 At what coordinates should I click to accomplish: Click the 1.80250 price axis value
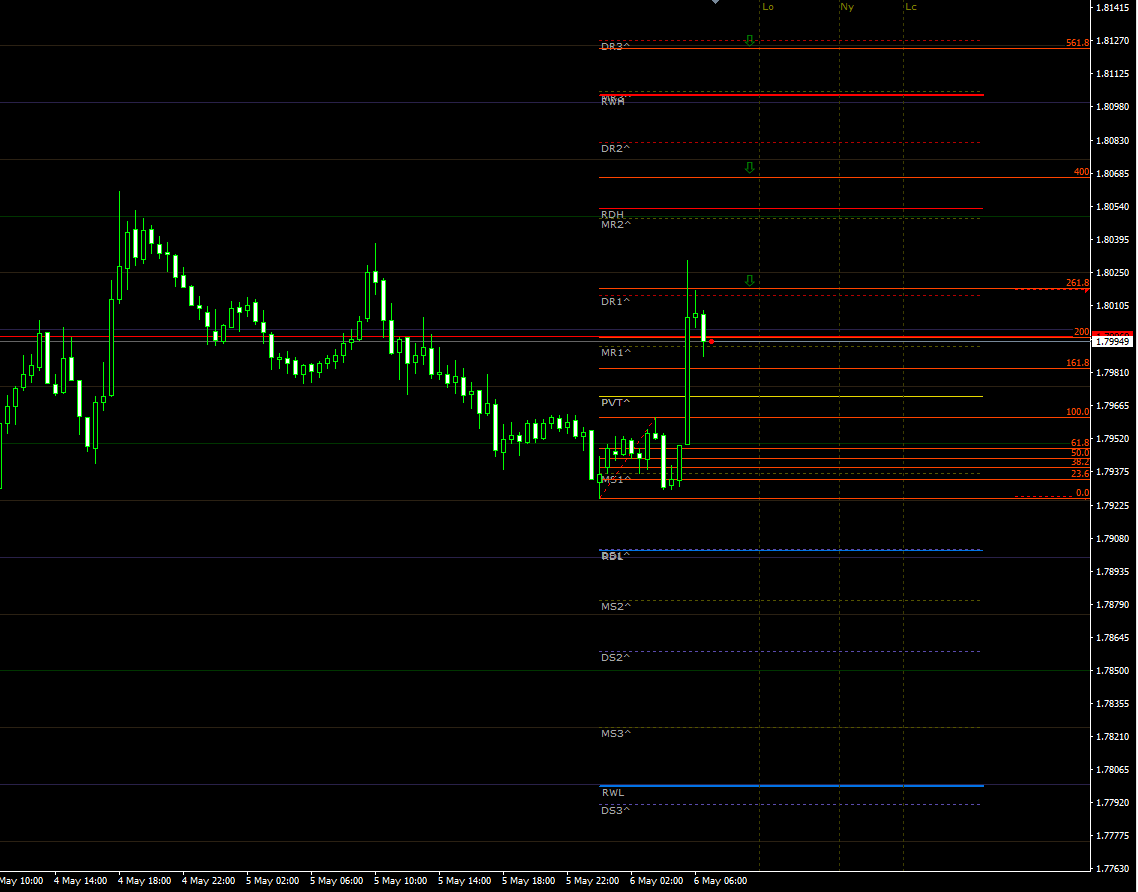pyautogui.click(x=1113, y=273)
